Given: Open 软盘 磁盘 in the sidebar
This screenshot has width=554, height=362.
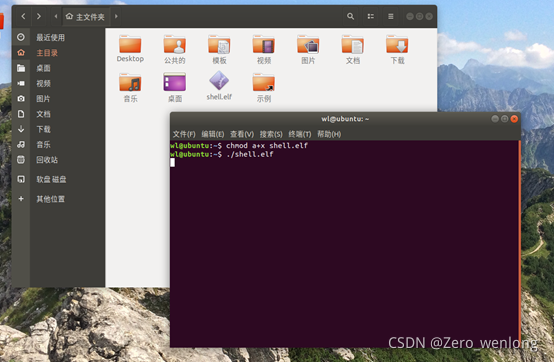Looking at the screenshot, I should tap(51, 179).
